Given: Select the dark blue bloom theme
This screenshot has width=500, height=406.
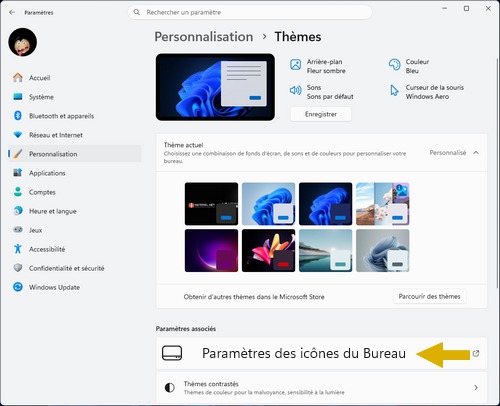Looking at the screenshot, I should tap(325, 204).
